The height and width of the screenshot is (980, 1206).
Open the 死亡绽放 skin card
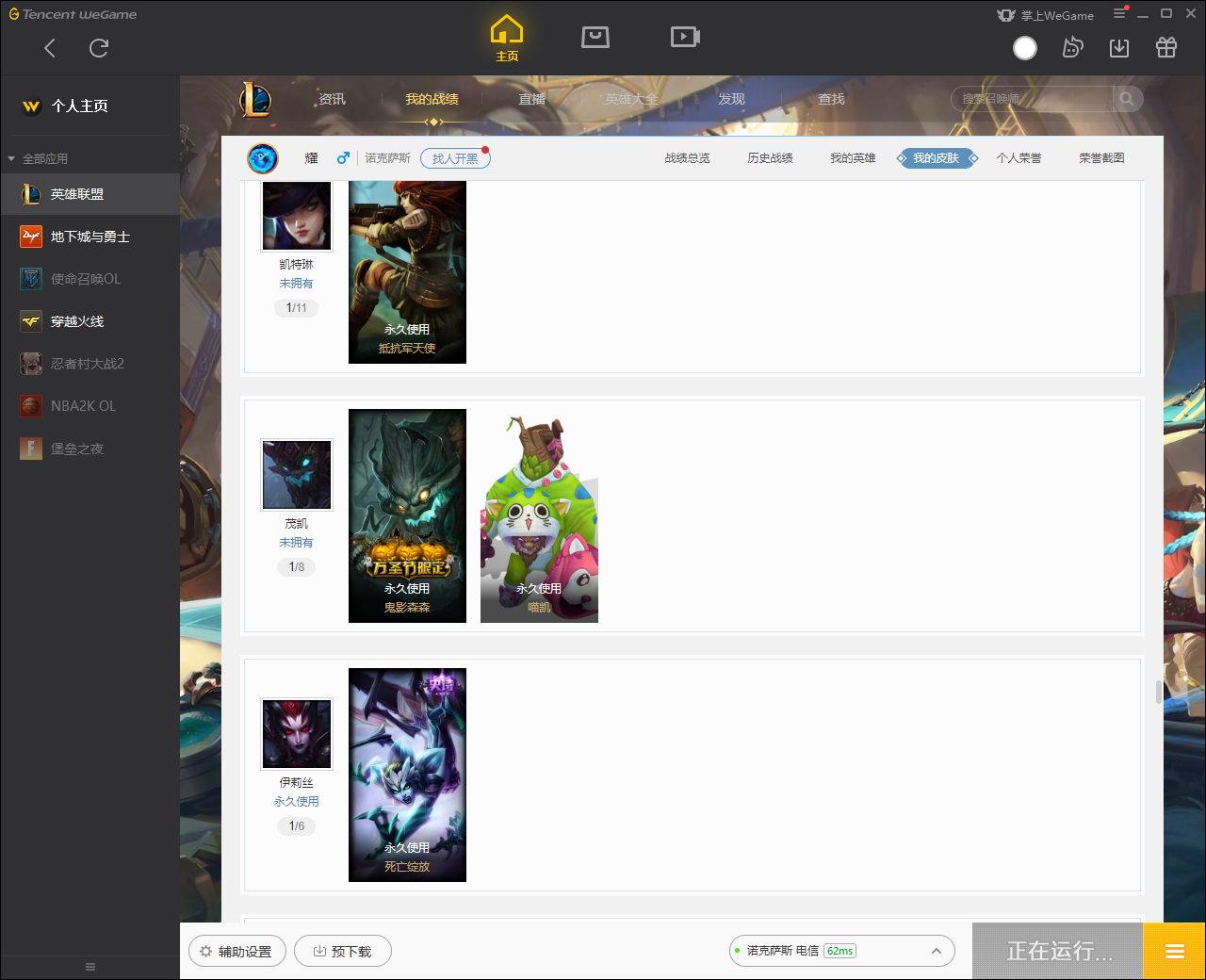coord(407,775)
